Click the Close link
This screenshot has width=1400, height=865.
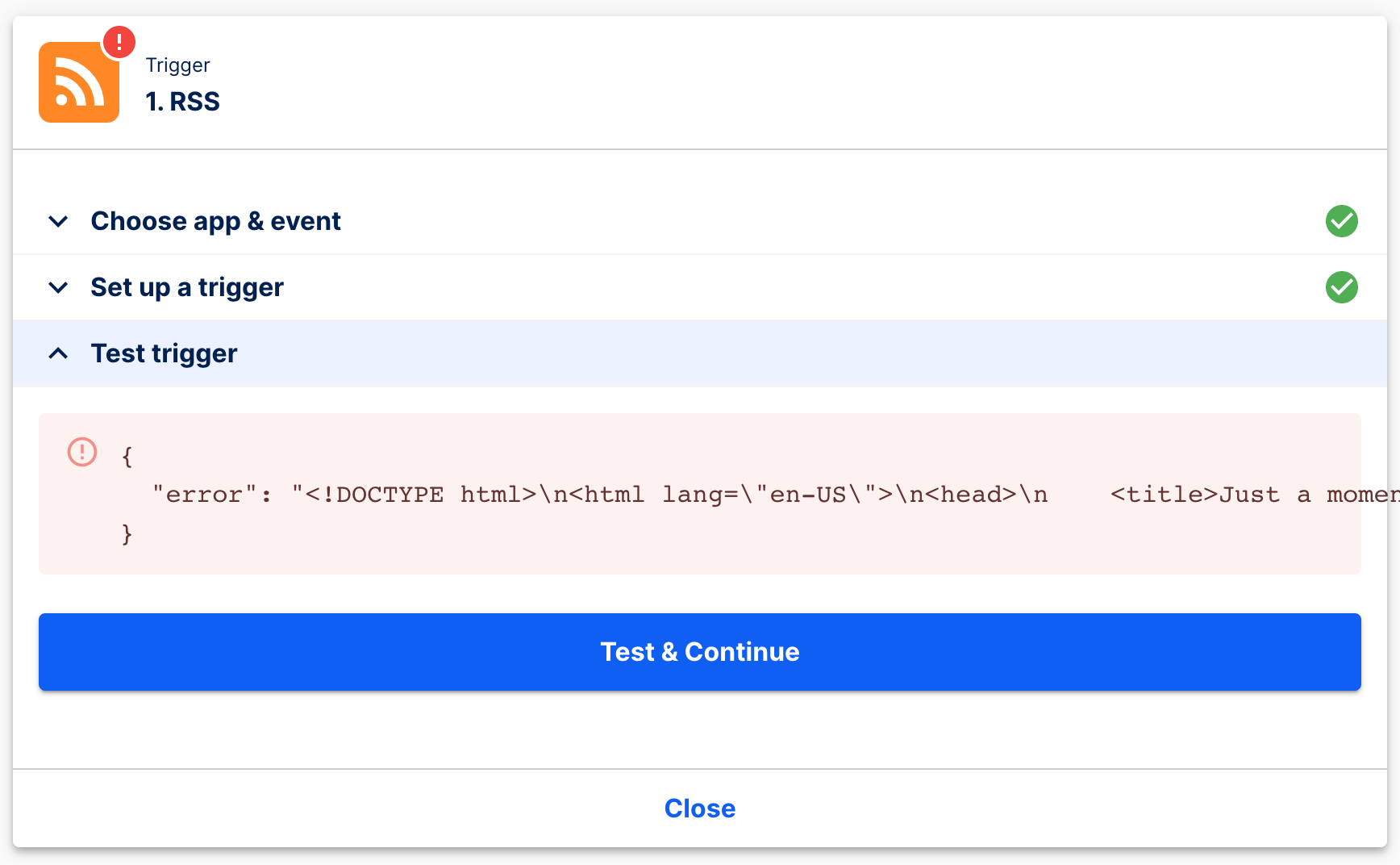[x=699, y=808]
